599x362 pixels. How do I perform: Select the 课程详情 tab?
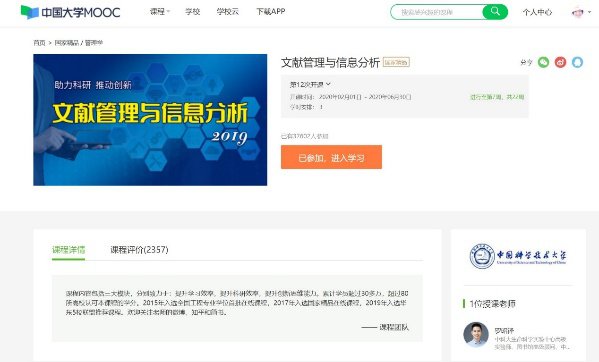pos(68,250)
